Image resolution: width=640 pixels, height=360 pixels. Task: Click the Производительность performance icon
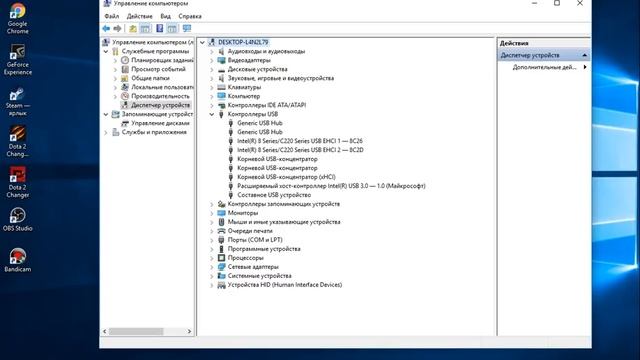coord(125,96)
